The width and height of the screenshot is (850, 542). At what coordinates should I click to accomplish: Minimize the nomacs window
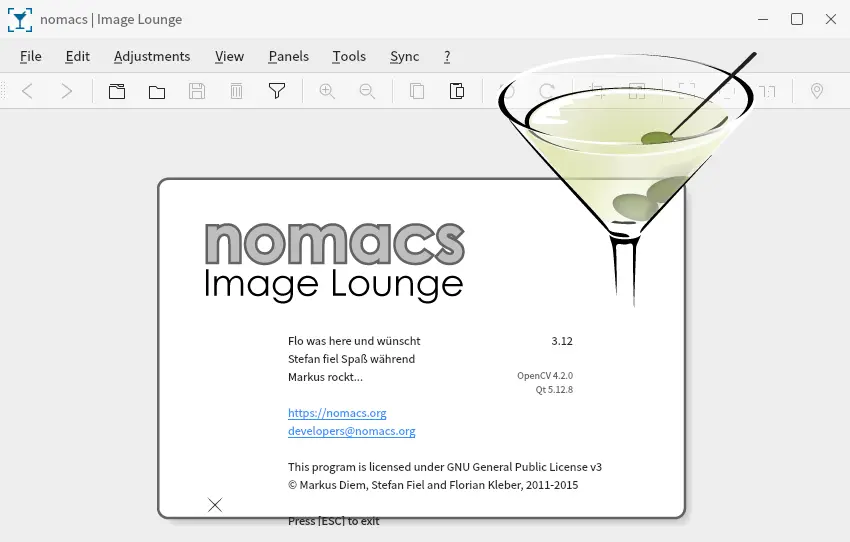[763, 20]
